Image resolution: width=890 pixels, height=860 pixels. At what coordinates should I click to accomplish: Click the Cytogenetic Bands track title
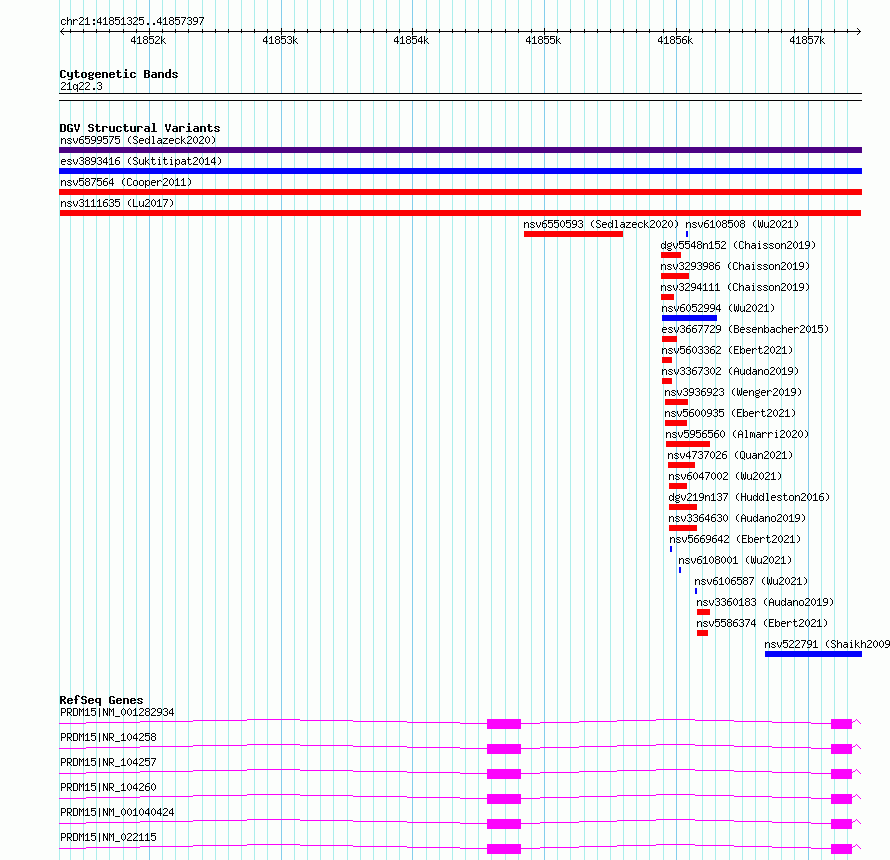point(119,74)
